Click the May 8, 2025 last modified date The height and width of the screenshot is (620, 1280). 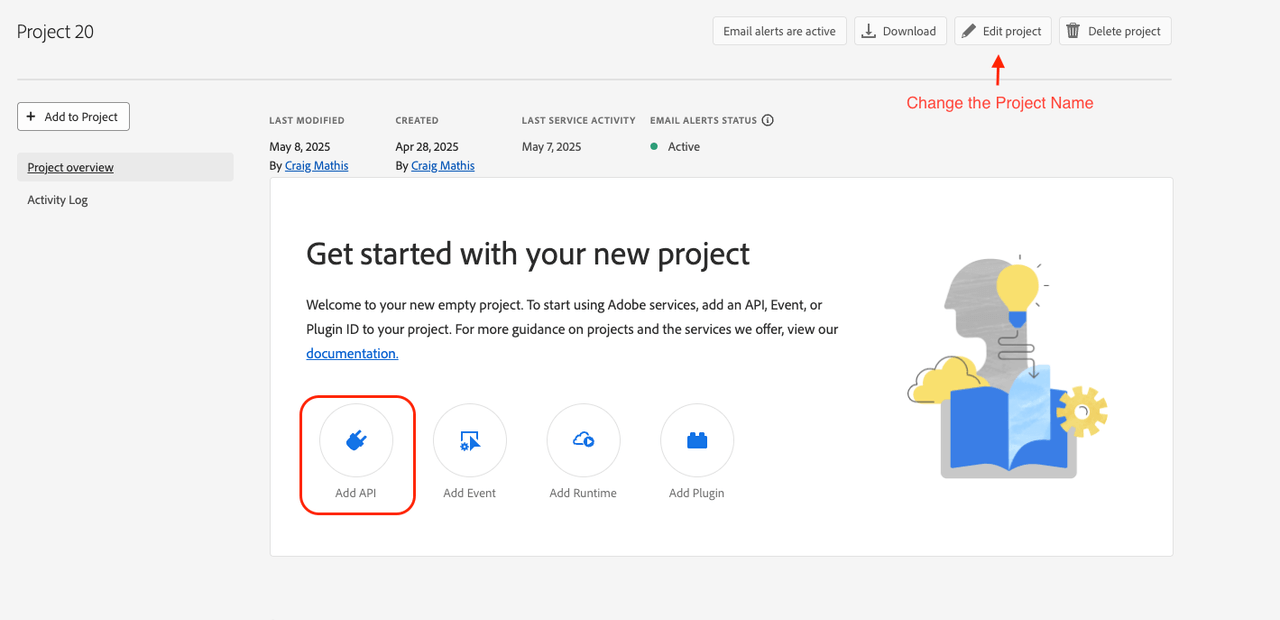point(300,147)
